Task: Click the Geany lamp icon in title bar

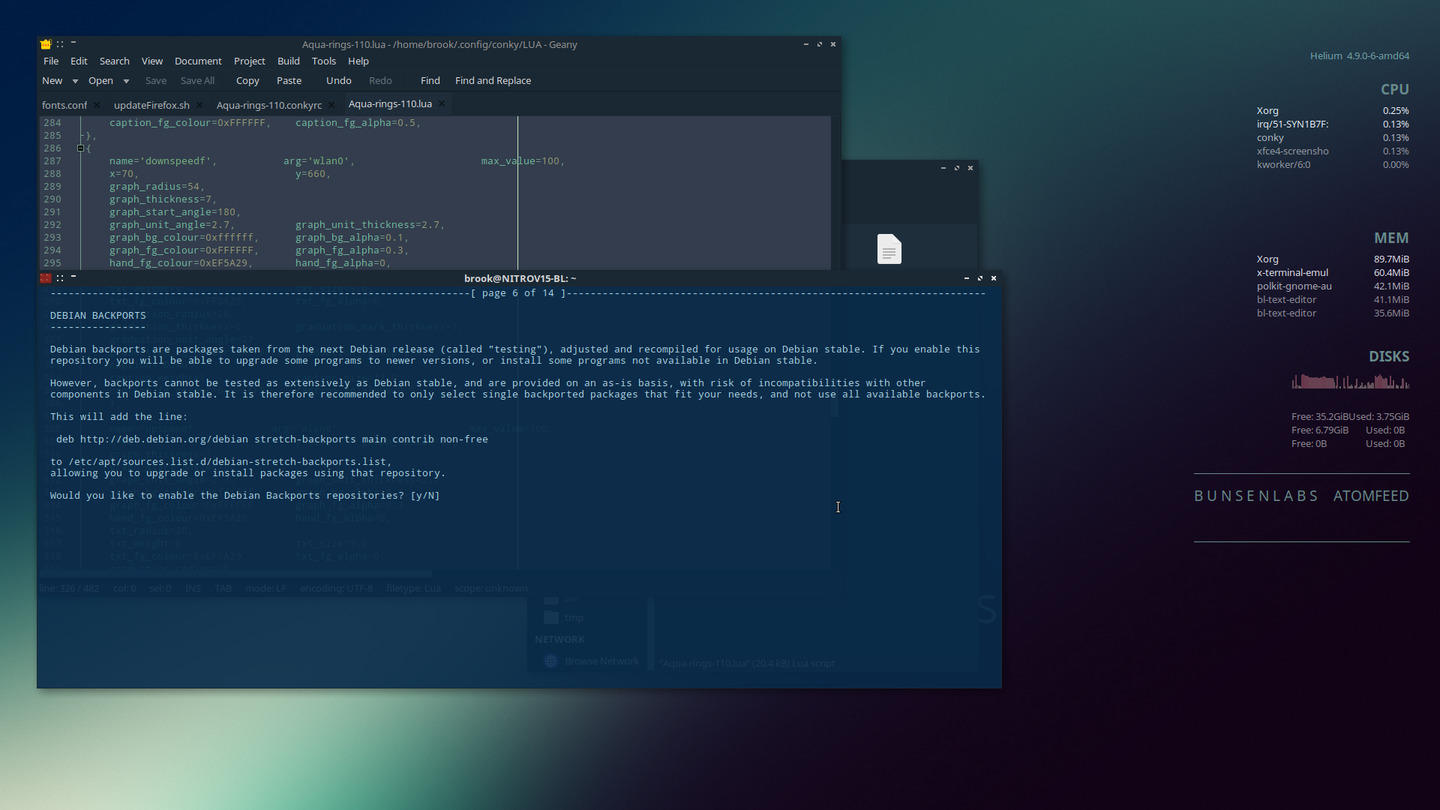Action: (45, 44)
